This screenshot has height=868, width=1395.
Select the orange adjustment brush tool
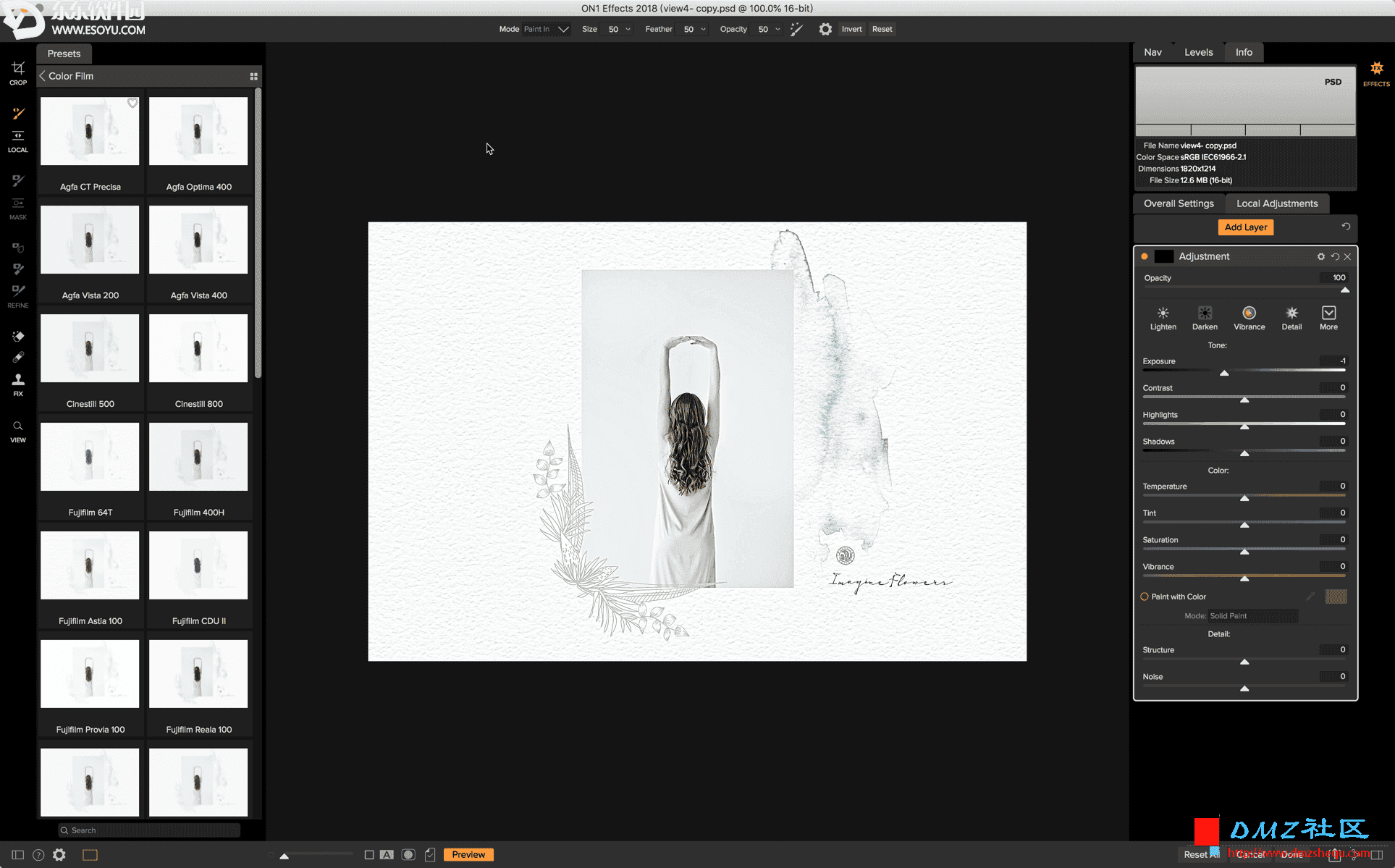(18, 114)
